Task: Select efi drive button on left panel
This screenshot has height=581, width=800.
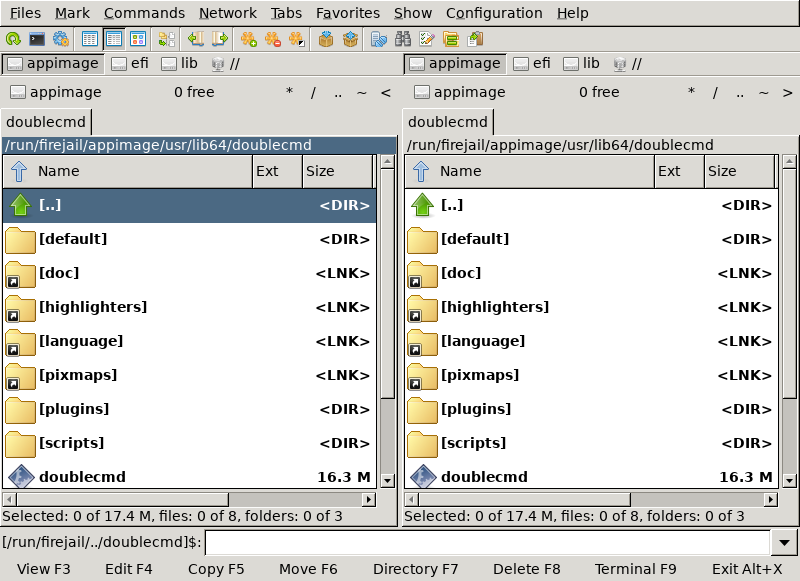Action: (x=130, y=64)
